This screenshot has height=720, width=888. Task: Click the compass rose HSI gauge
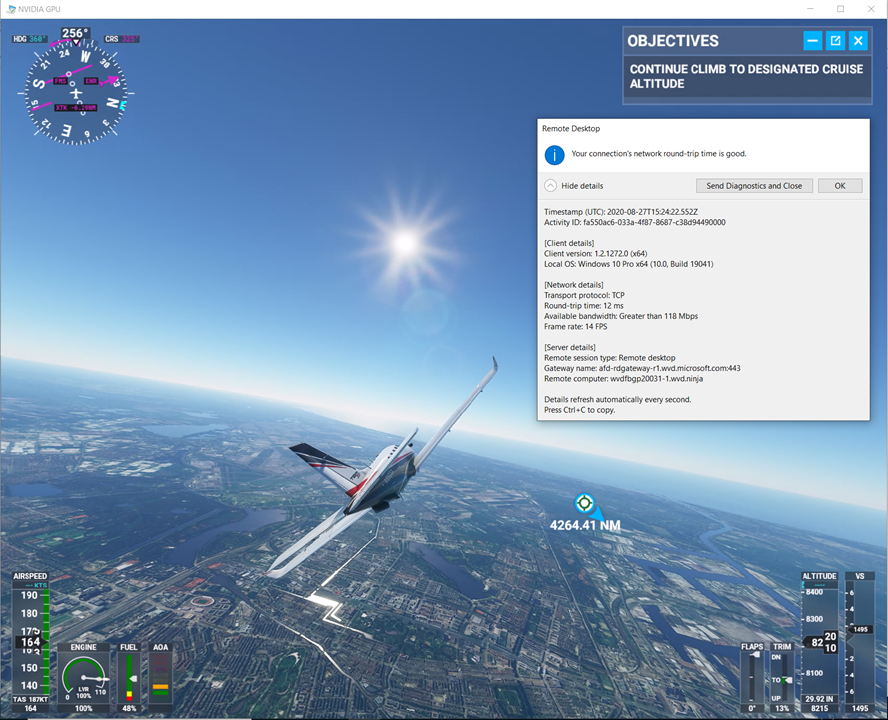coord(76,93)
